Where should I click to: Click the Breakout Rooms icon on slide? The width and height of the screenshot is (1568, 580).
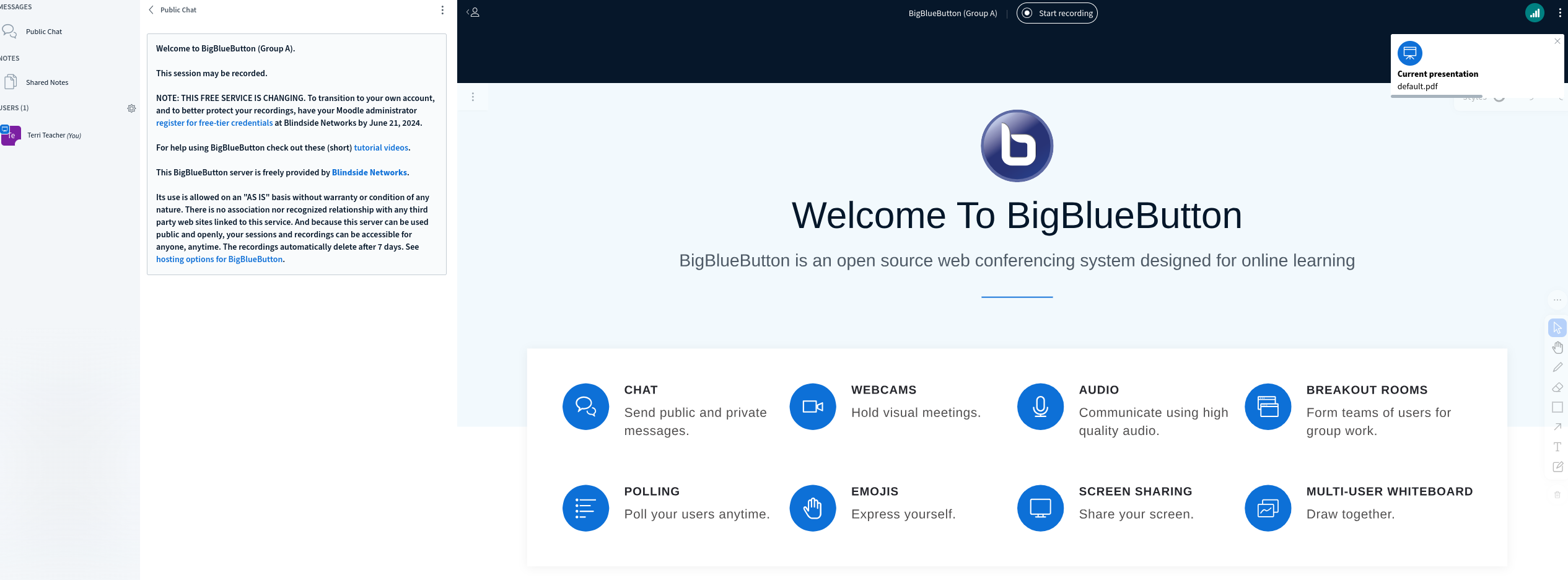[x=1268, y=406]
